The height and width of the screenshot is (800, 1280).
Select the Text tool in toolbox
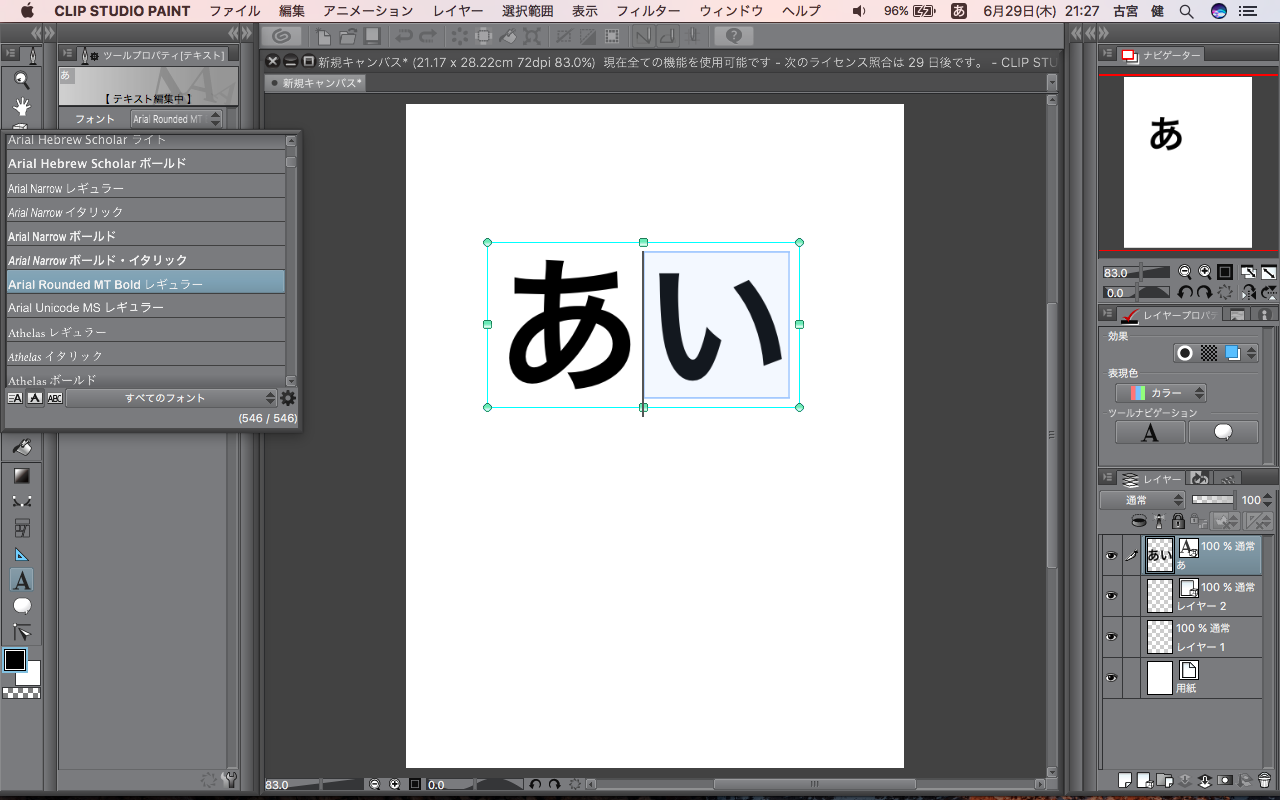click(21, 580)
